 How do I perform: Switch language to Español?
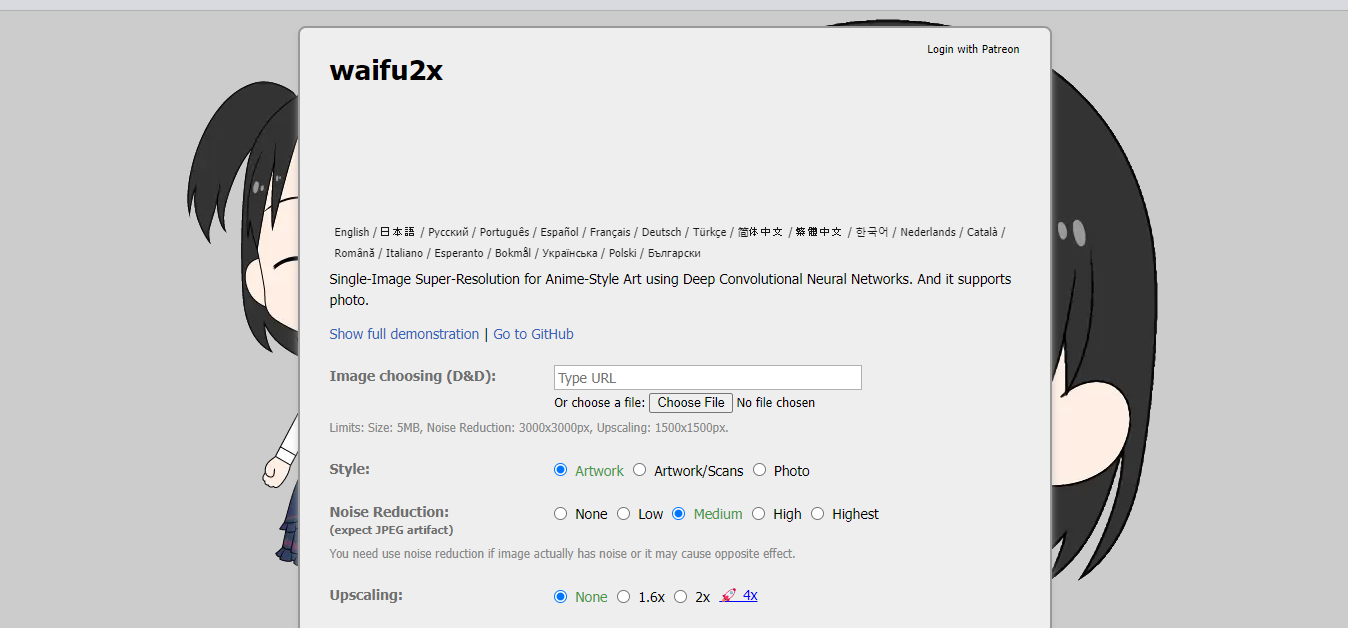559,232
